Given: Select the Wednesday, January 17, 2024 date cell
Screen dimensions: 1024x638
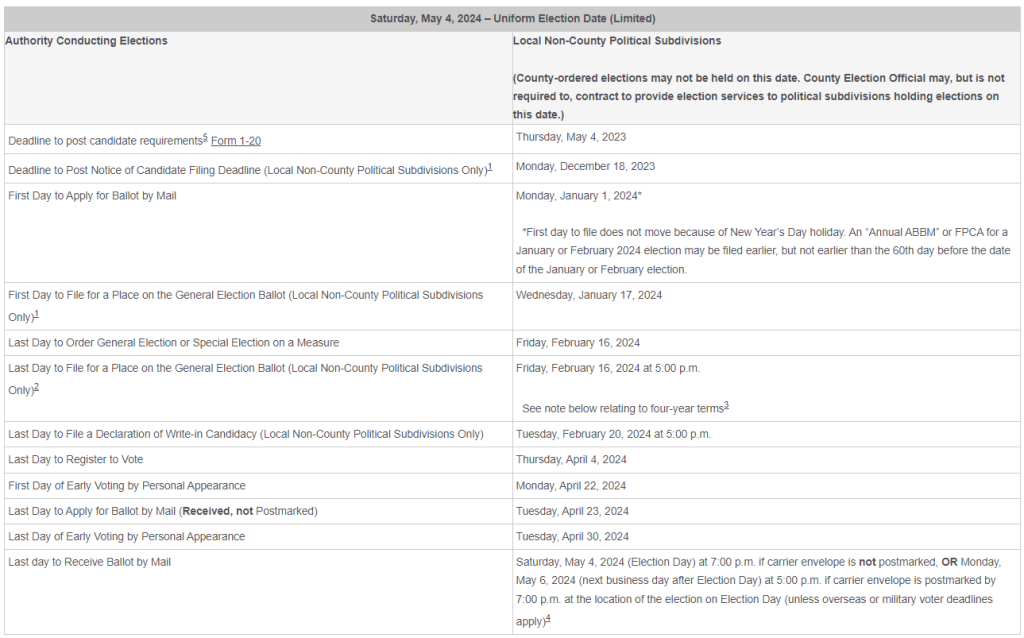Looking at the screenshot, I should tap(589, 295).
